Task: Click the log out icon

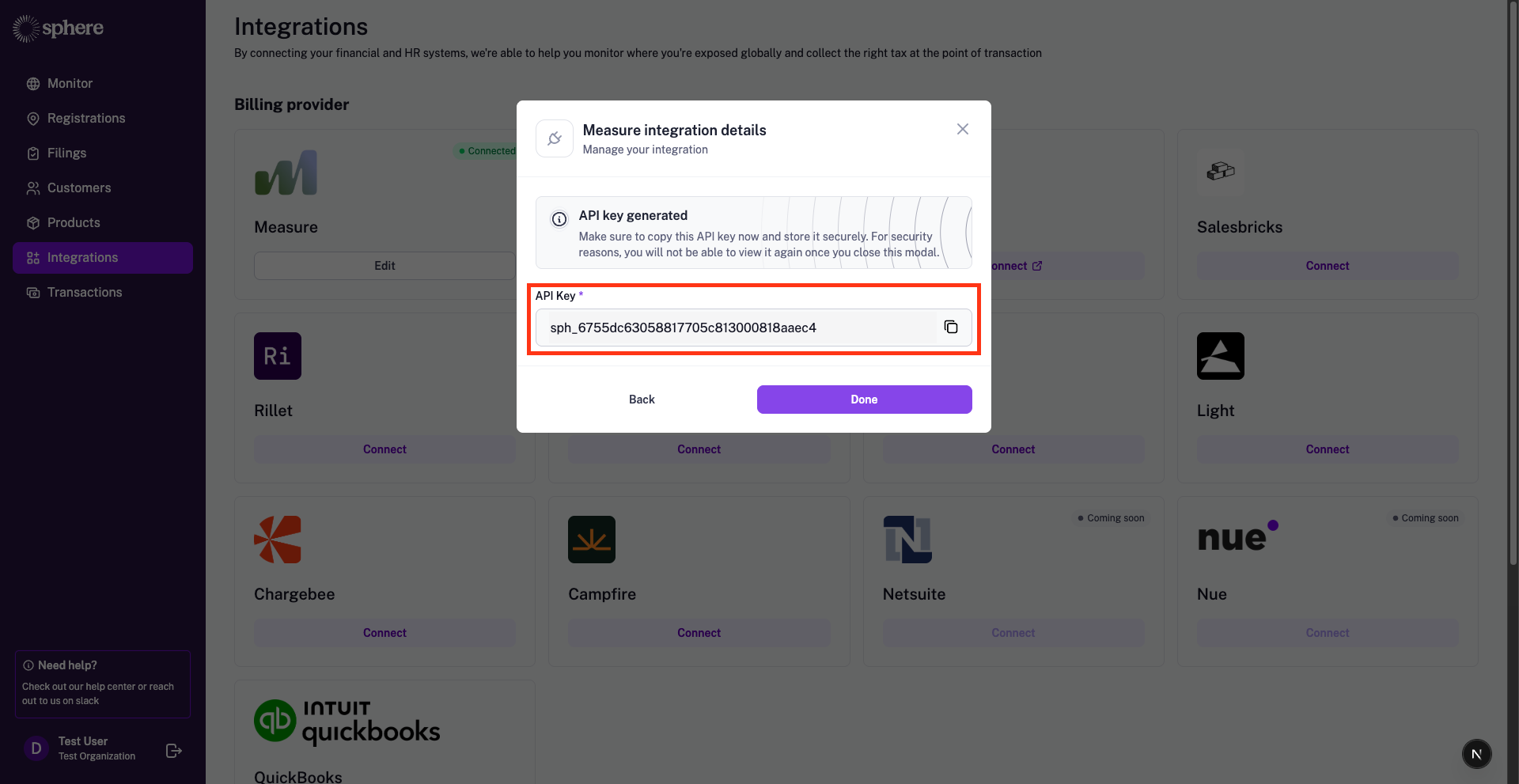Action: [x=174, y=751]
